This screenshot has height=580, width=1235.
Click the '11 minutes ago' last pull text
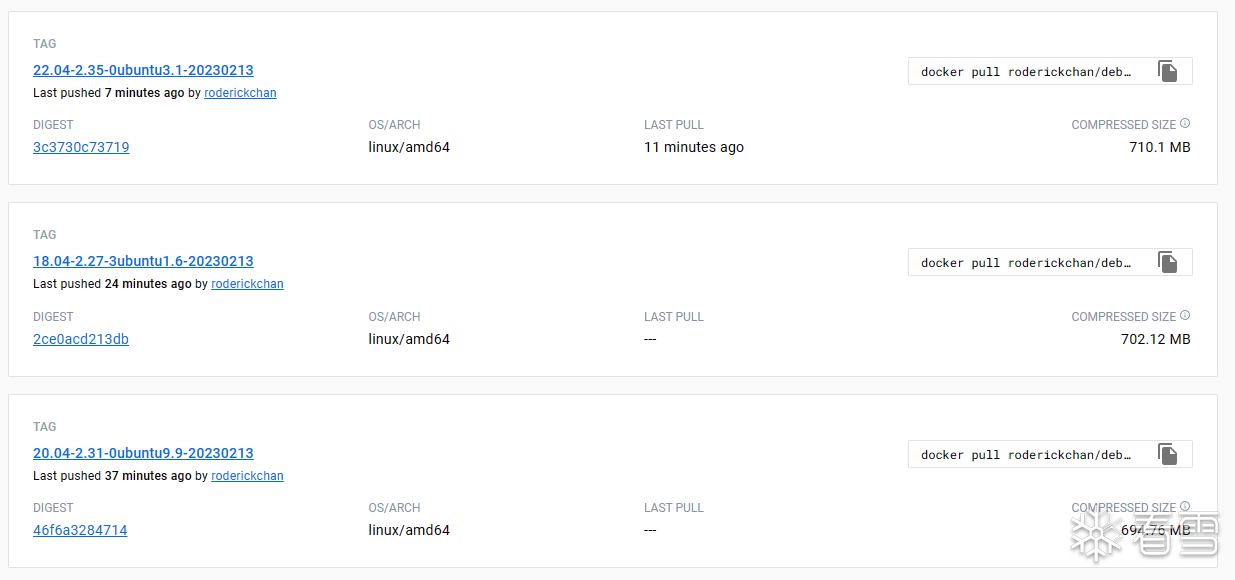(694, 147)
